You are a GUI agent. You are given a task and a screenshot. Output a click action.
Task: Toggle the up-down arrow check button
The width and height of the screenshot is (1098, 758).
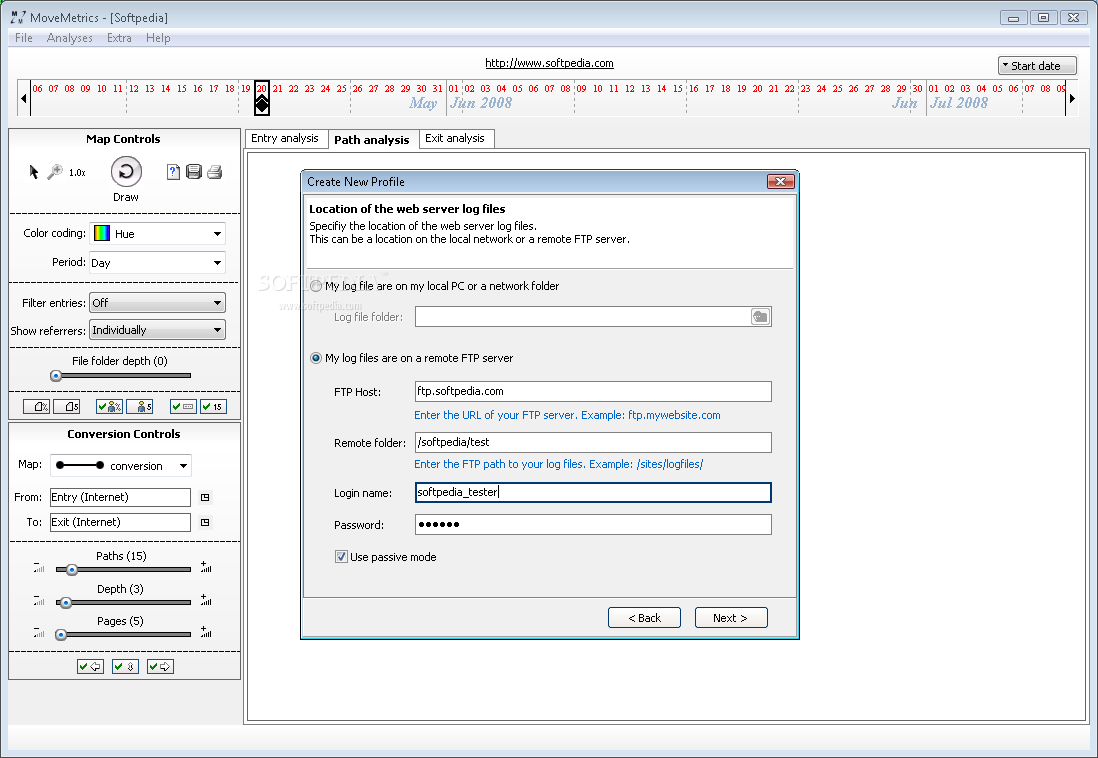[x=125, y=667]
